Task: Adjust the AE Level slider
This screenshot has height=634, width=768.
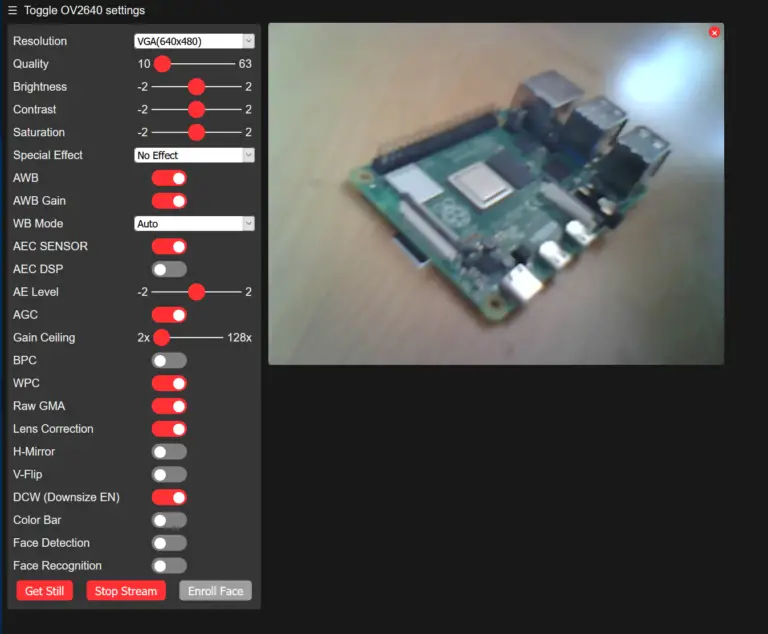Action: (x=196, y=292)
